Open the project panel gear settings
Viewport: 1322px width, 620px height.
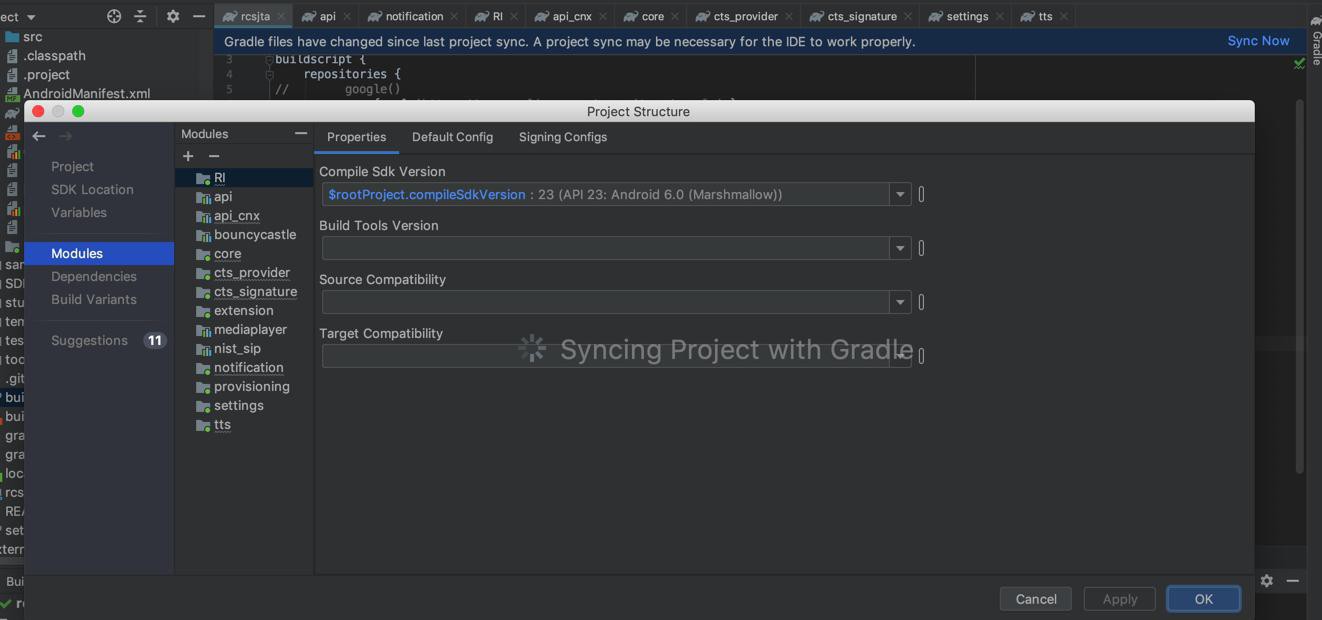click(x=172, y=16)
